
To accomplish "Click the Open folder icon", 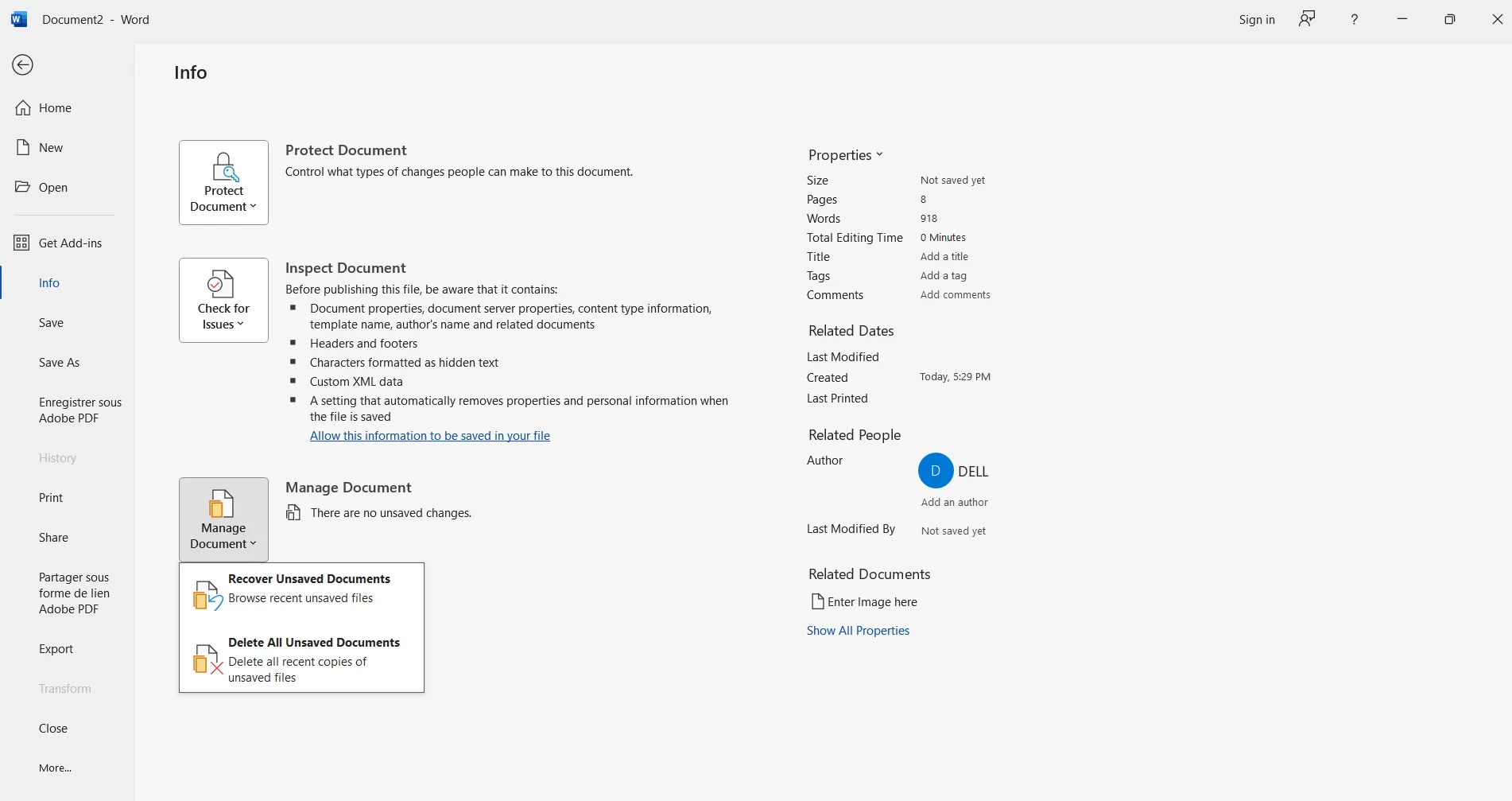I will pyautogui.click(x=22, y=186).
